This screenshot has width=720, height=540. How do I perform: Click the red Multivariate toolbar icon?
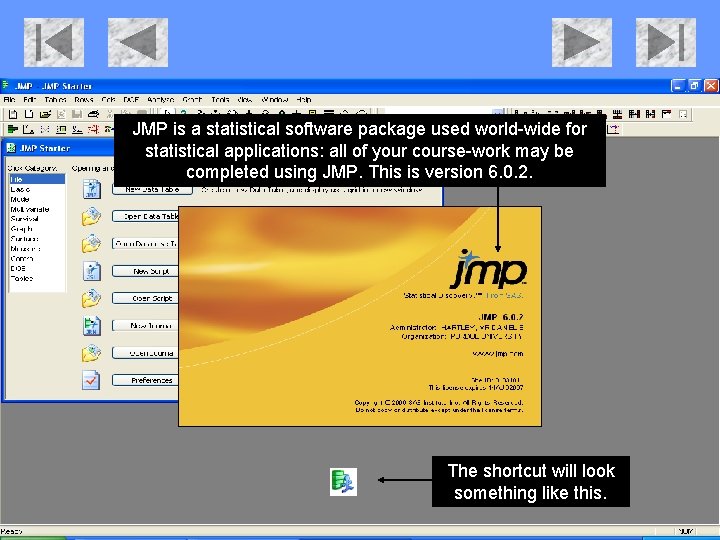[x=93, y=129]
